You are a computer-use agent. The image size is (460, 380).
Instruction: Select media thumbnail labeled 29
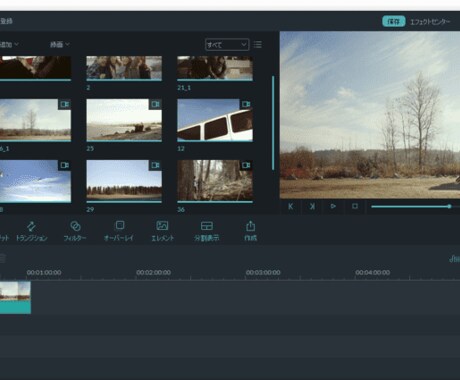coord(124,181)
